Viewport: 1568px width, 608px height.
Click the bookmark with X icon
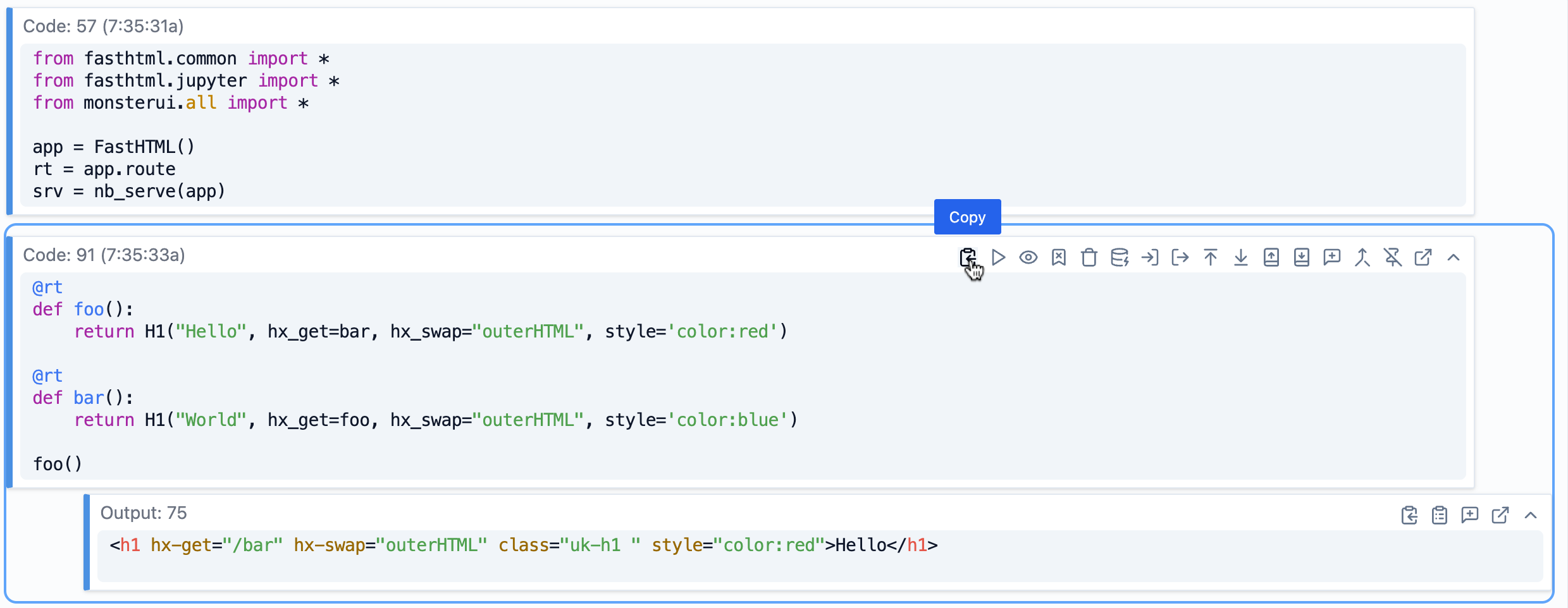pos(1058,257)
